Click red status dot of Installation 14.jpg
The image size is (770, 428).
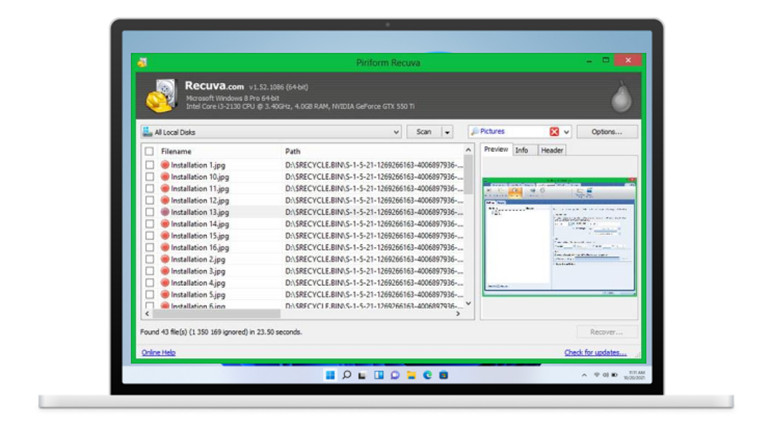[165, 224]
